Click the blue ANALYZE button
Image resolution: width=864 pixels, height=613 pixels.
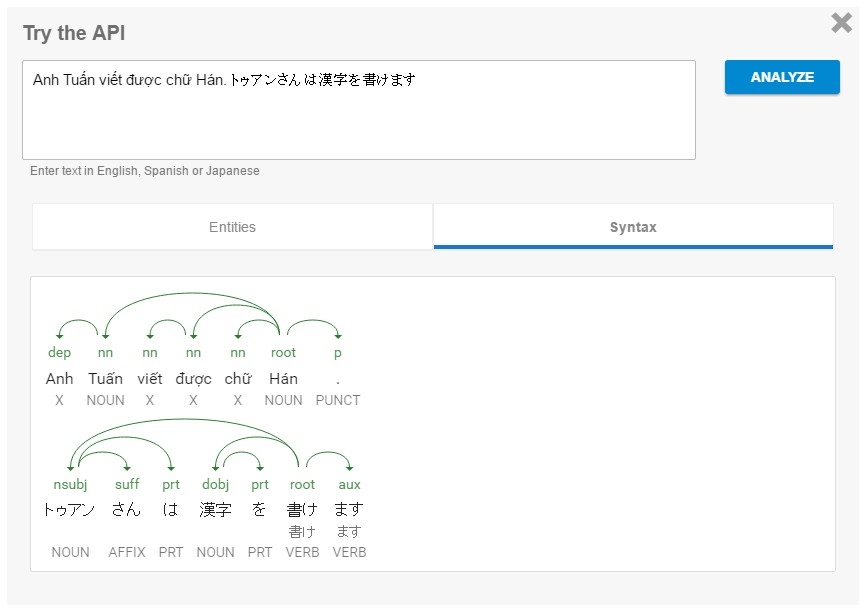pyautogui.click(x=782, y=77)
